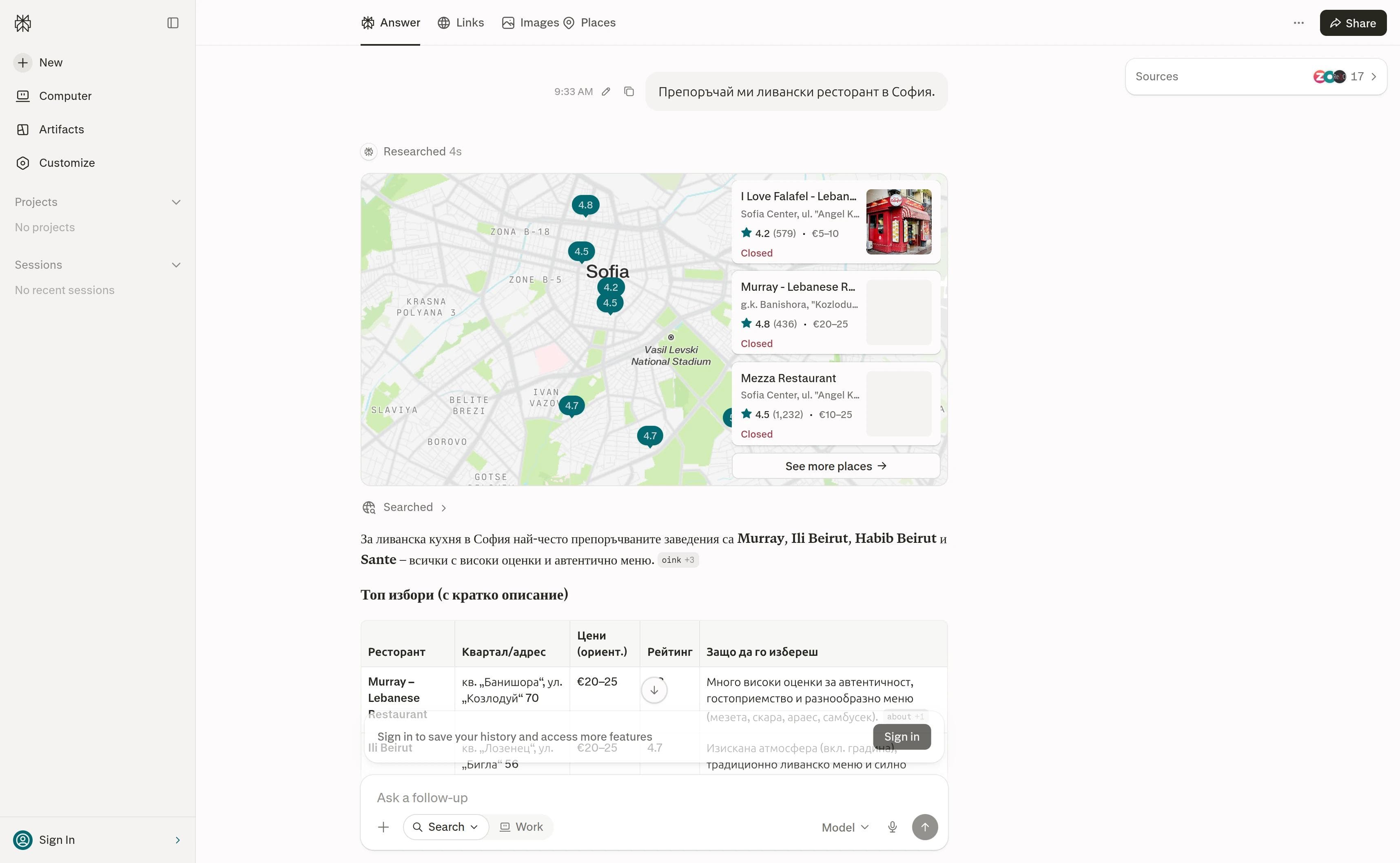Edit the query with pencil icon
The width and height of the screenshot is (1400, 863).
pos(606,91)
